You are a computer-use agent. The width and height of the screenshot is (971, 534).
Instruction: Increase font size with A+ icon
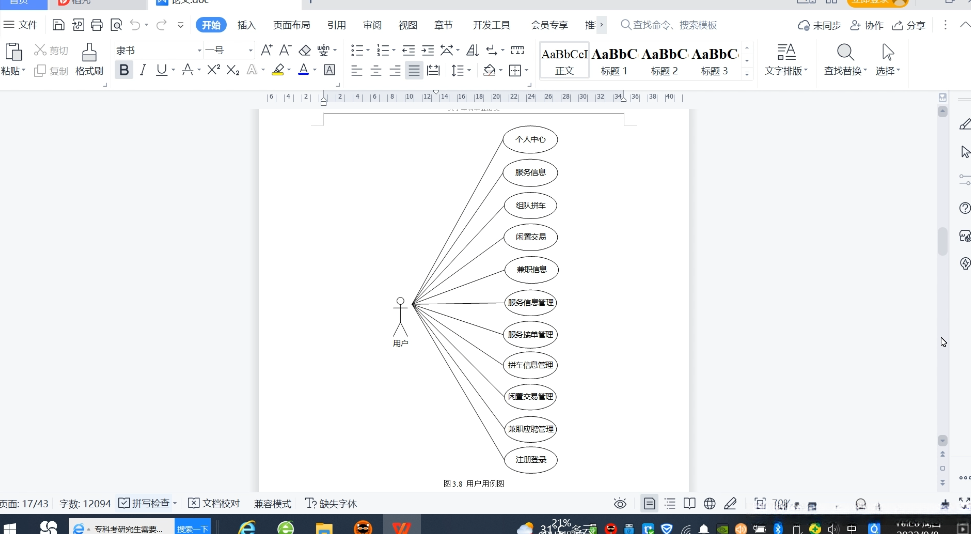[266, 50]
